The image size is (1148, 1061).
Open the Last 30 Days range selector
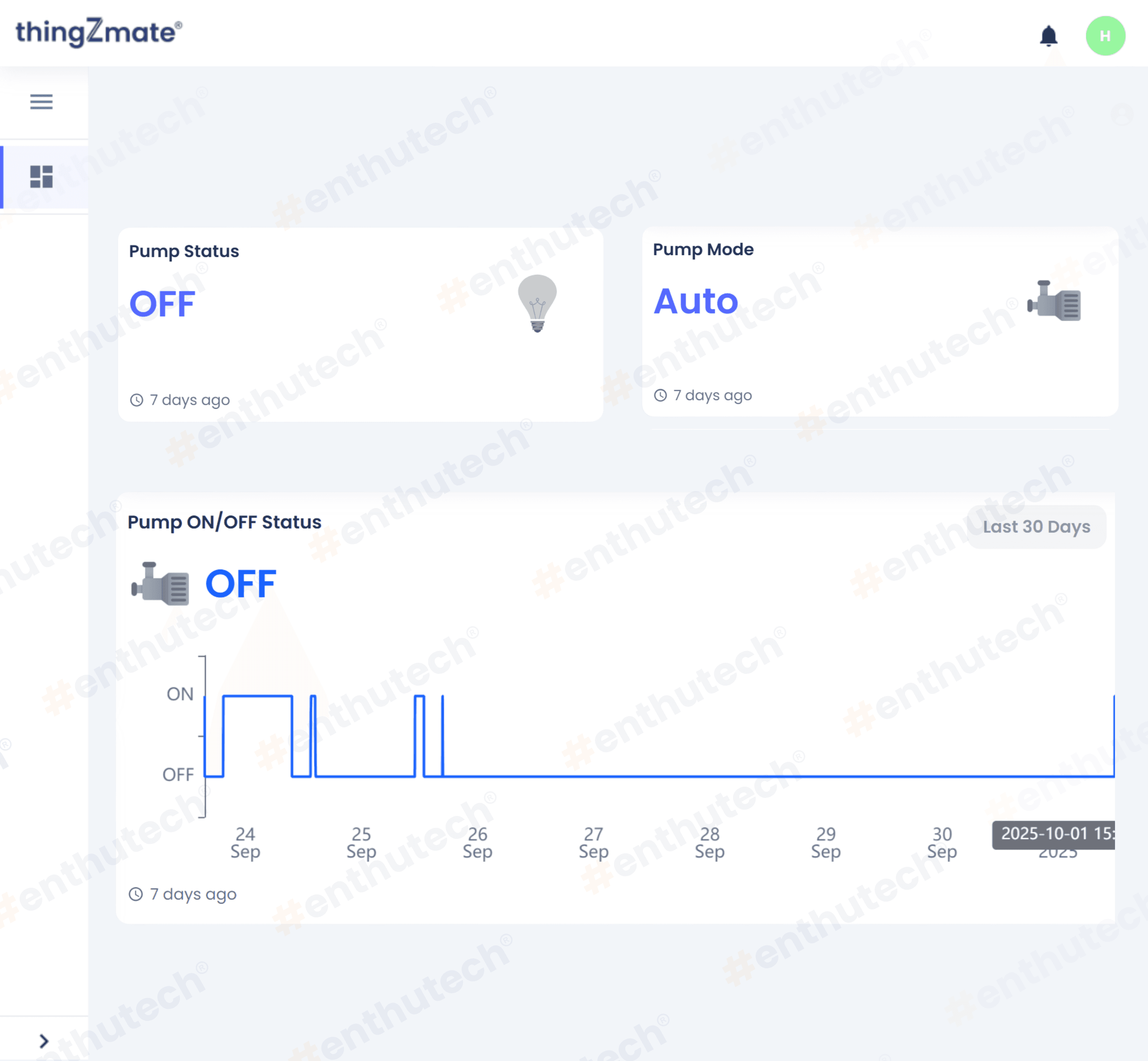coord(1036,527)
